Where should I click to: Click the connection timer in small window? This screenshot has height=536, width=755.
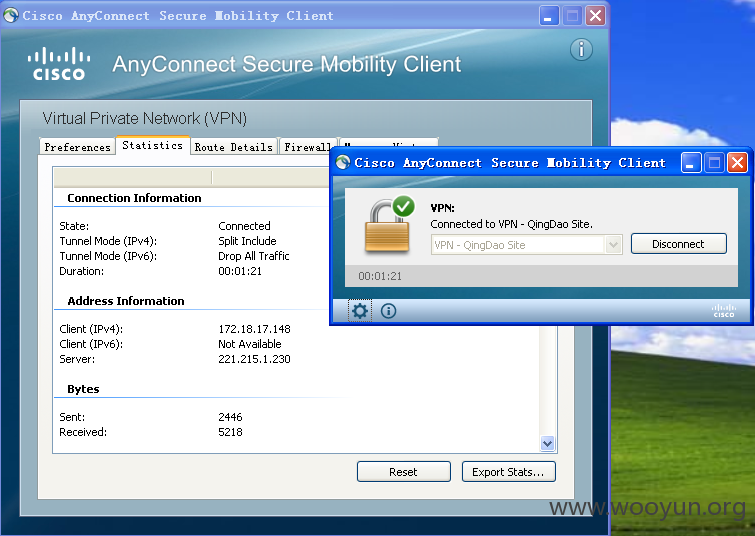380,276
